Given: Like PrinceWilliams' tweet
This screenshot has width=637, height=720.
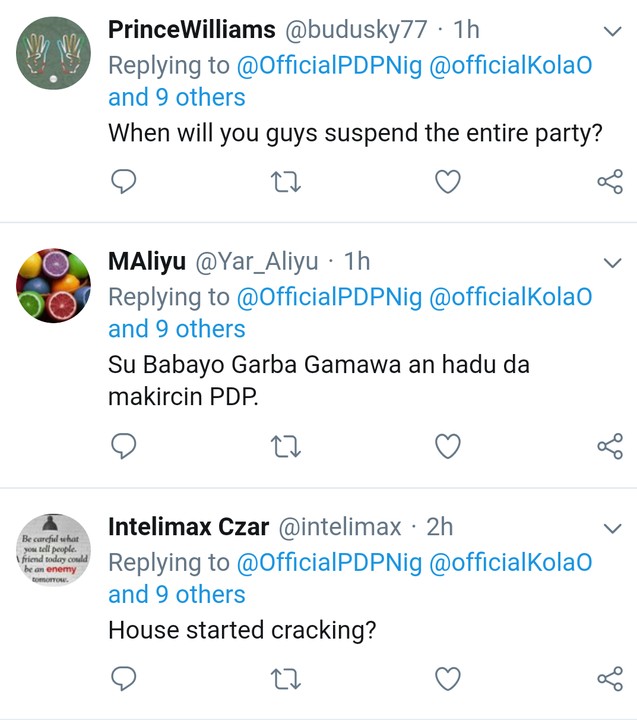Looking at the screenshot, I should tap(448, 181).
